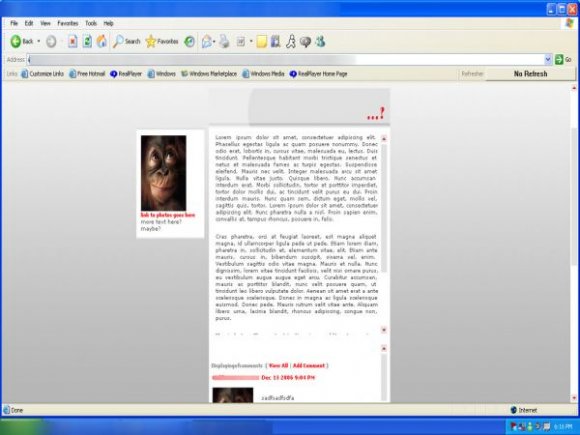This screenshot has height=435, width=580.
Task: Open the File menu
Action: (x=14, y=23)
